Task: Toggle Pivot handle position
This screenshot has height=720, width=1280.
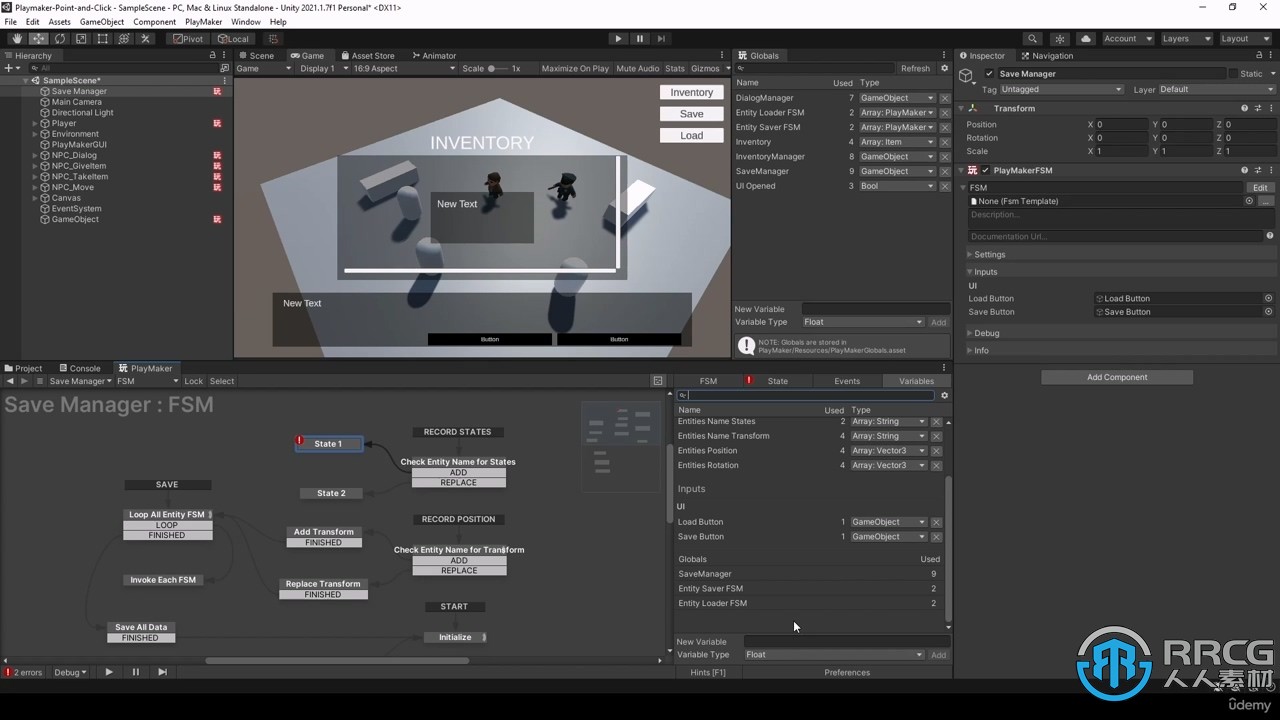Action: (188, 39)
